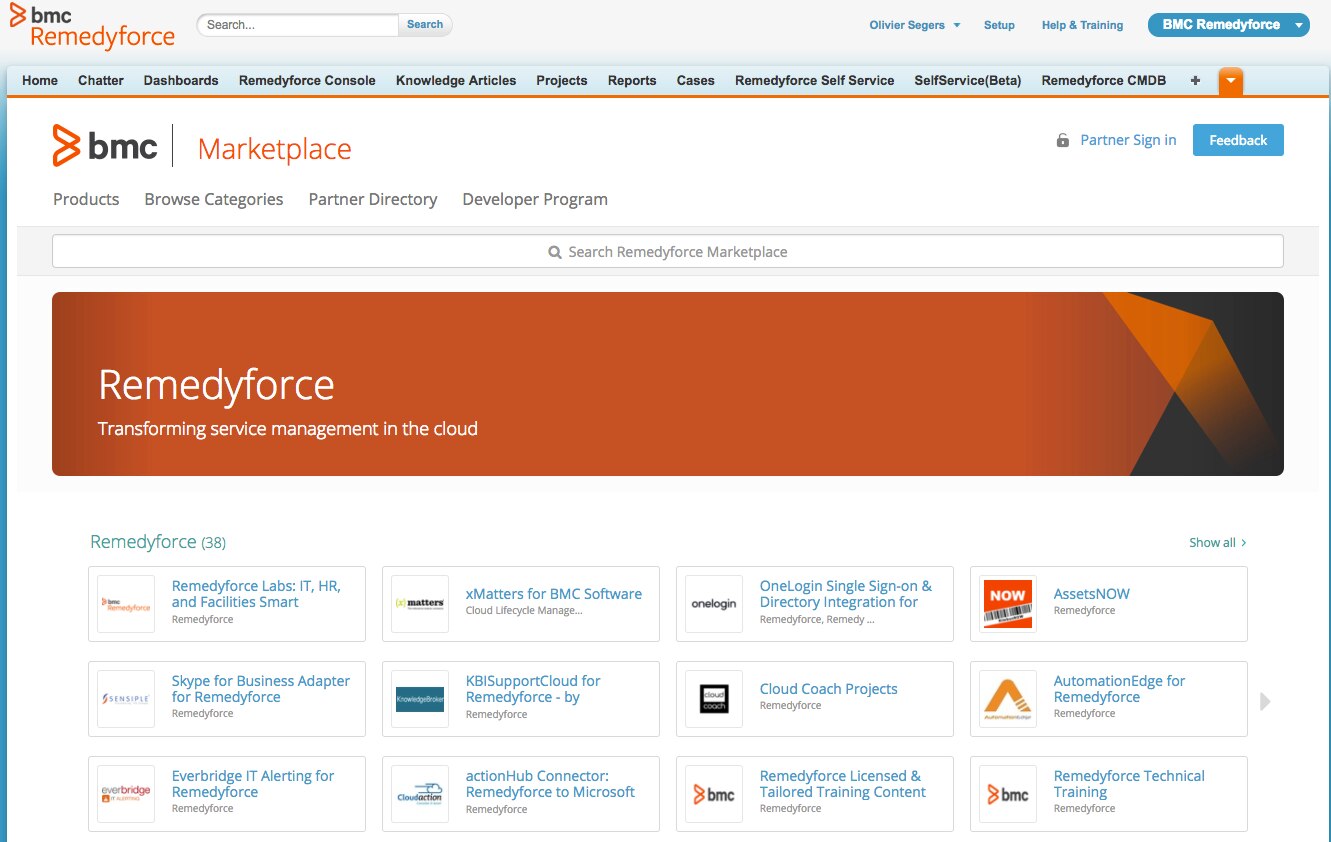Open the orange tab overflow dropdown arrow
The image size is (1331, 842).
1231,81
